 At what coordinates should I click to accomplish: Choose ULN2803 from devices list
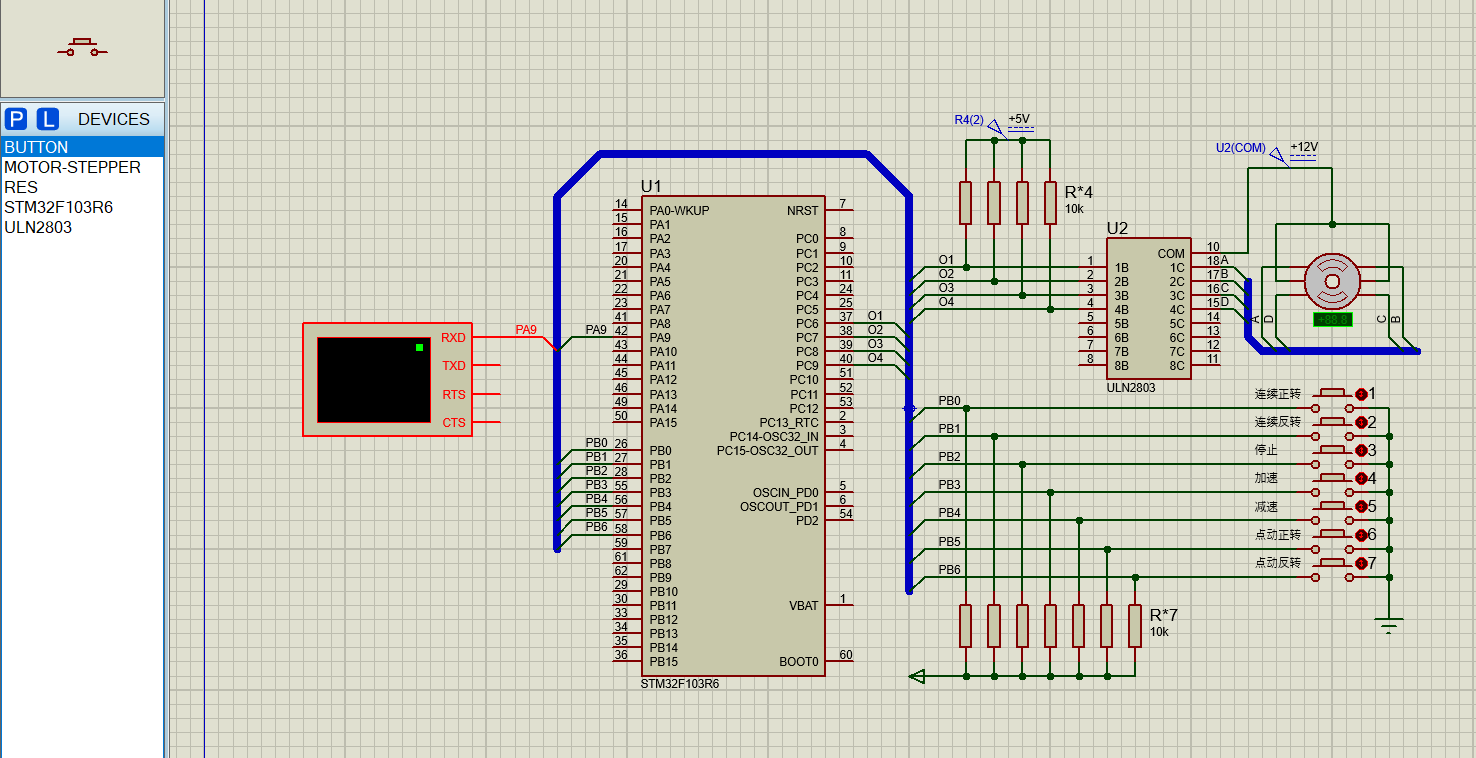click(82, 227)
